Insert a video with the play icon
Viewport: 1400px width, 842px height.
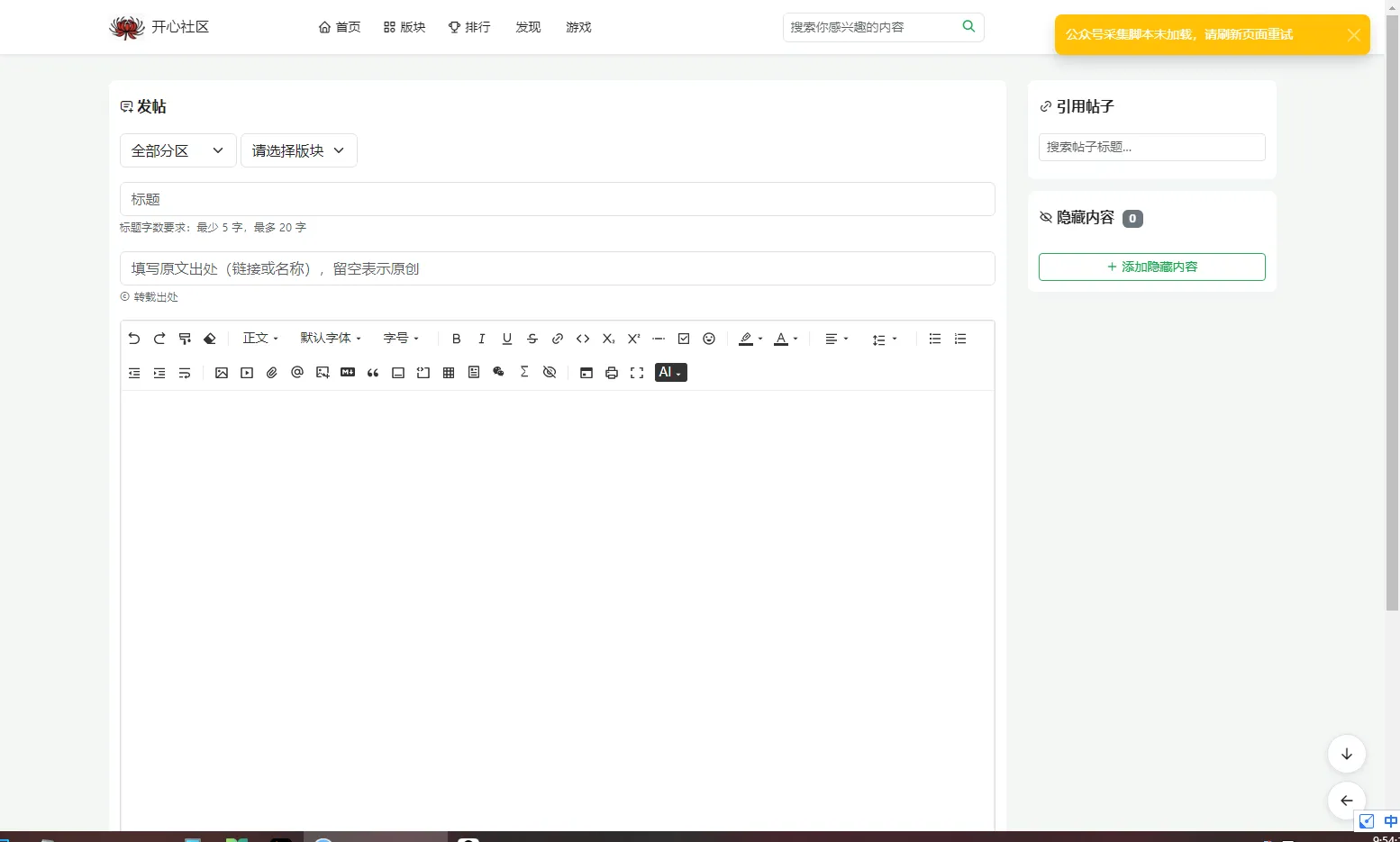(247, 373)
